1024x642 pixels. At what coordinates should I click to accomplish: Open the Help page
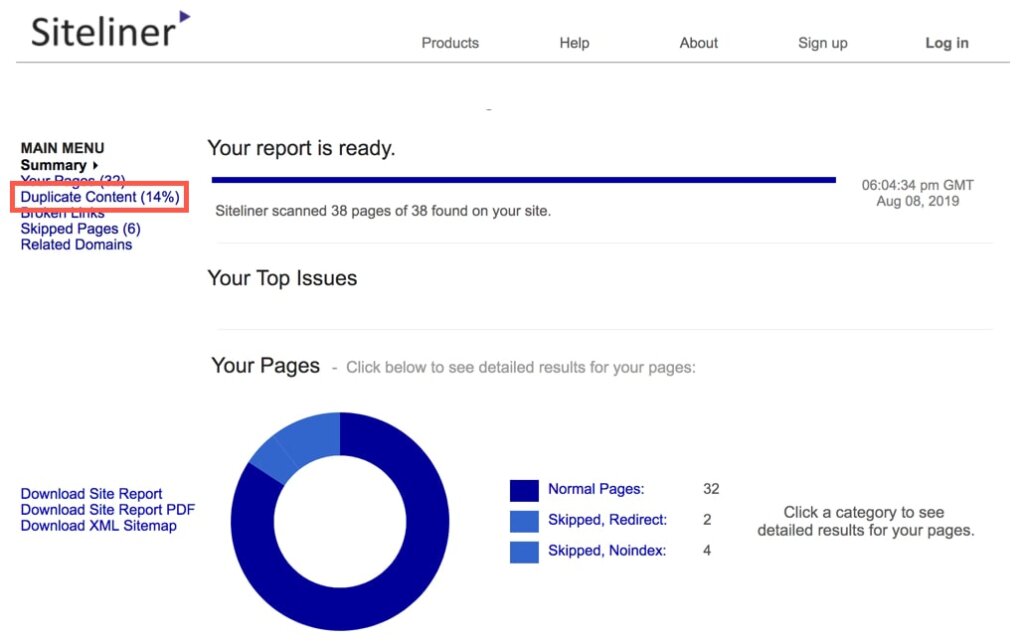tap(574, 43)
